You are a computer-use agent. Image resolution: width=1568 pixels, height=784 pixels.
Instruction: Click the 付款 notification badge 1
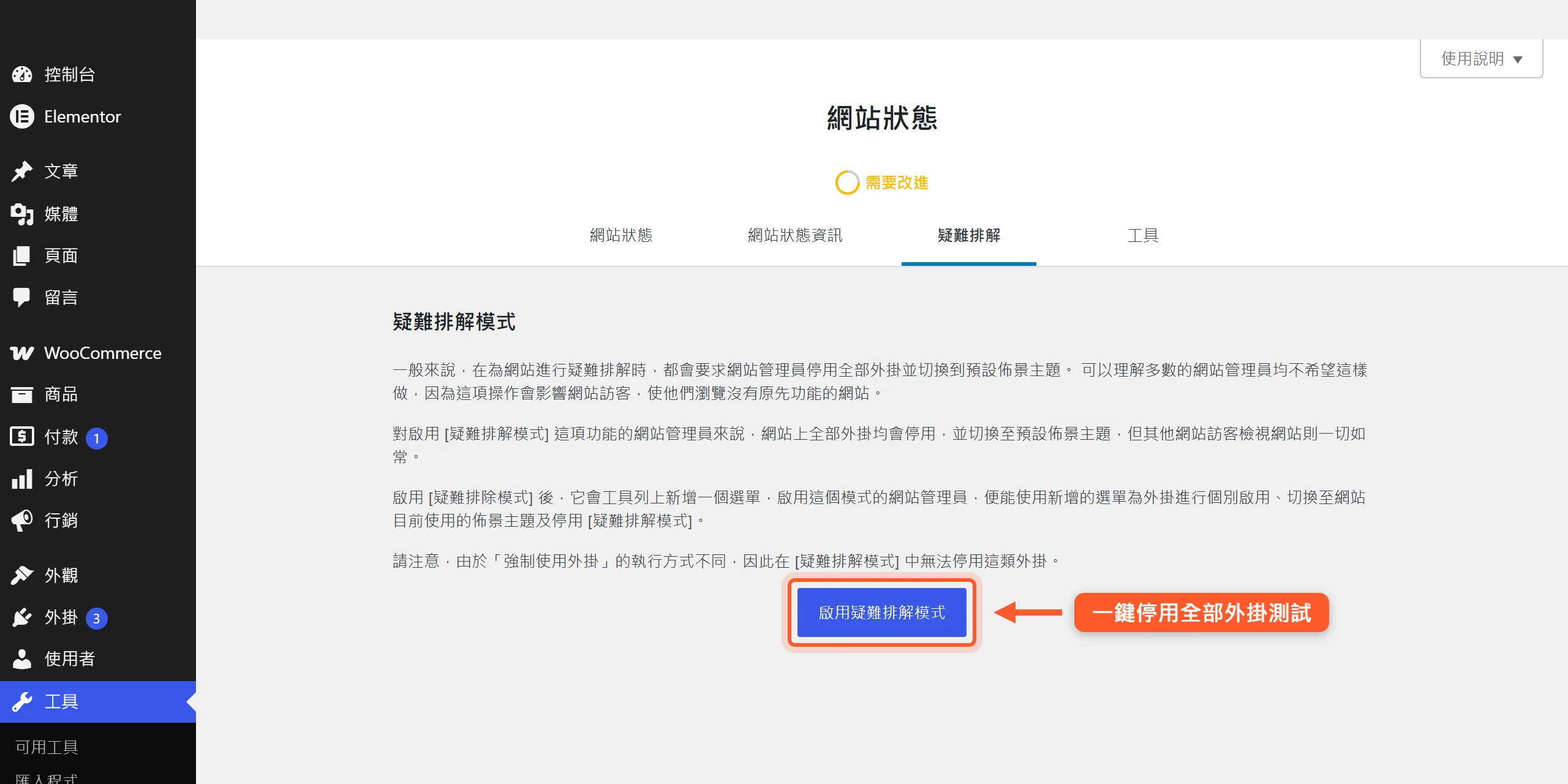pos(96,438)
